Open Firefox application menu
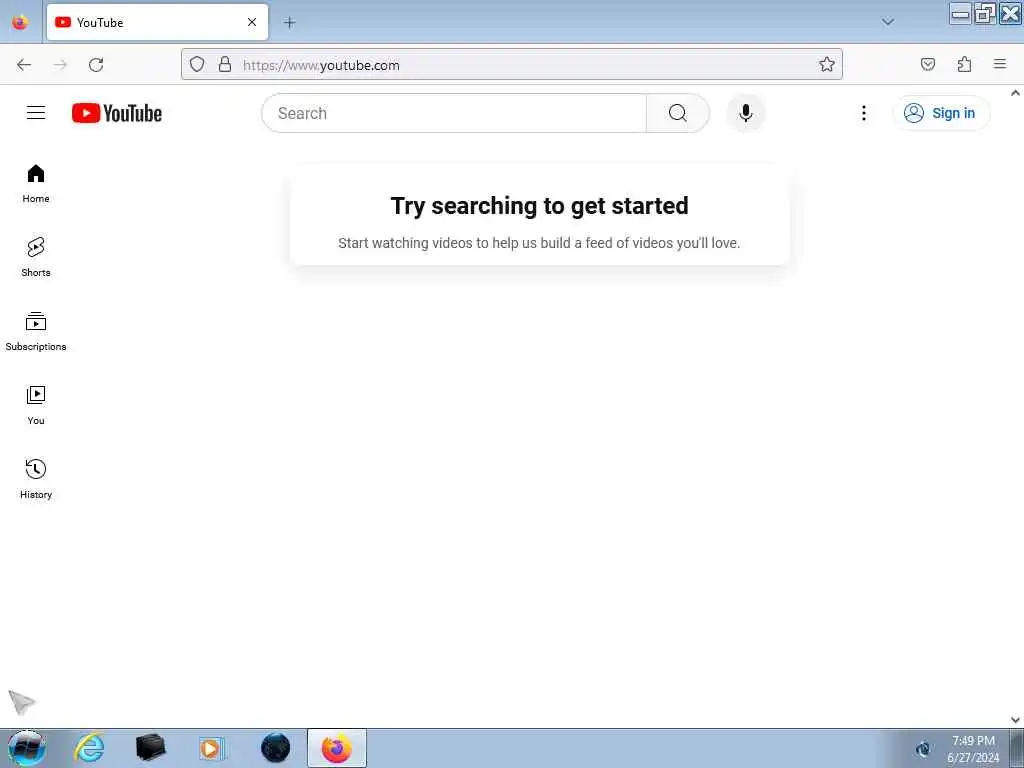Image resolution: width=1024 pixels, height=768 pixels. pos(1000,64)
